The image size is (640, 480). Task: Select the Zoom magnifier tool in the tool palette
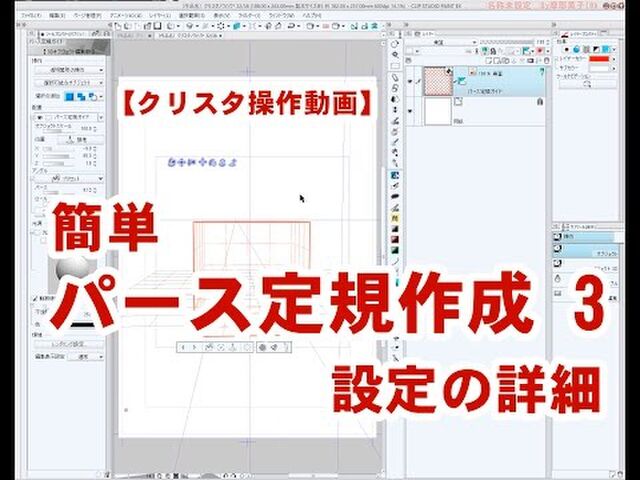tap(395, 55)
